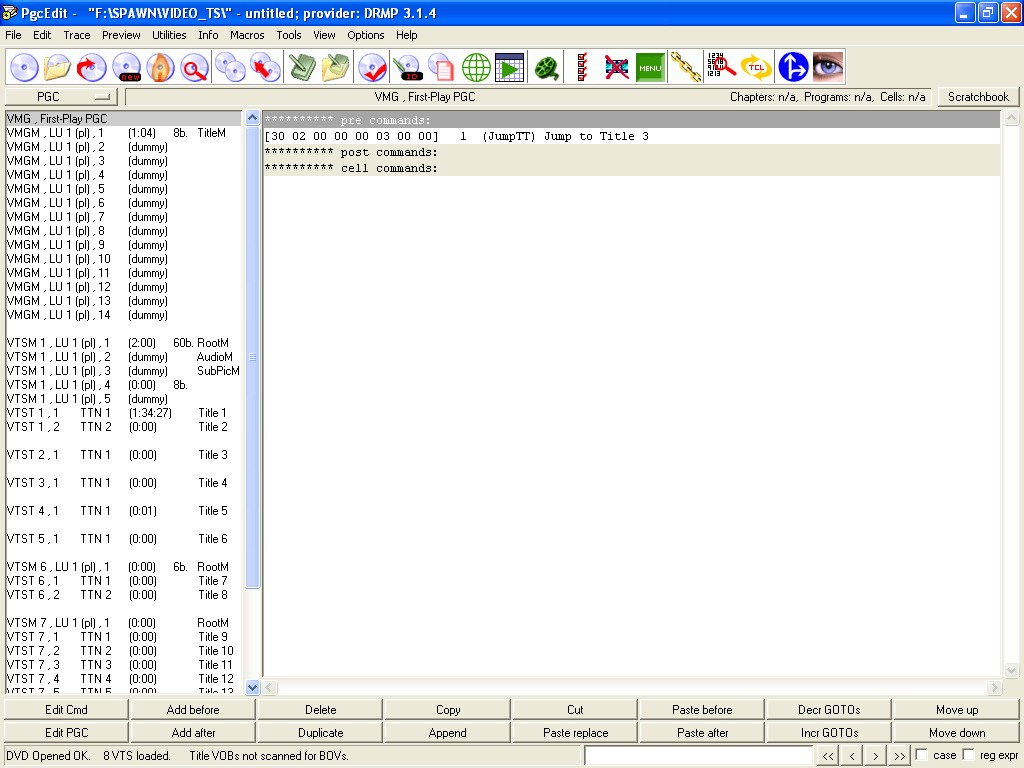1024x768 pixels.
Task: Click the Open DVD disc icon
Action: (x=24, y=67)
